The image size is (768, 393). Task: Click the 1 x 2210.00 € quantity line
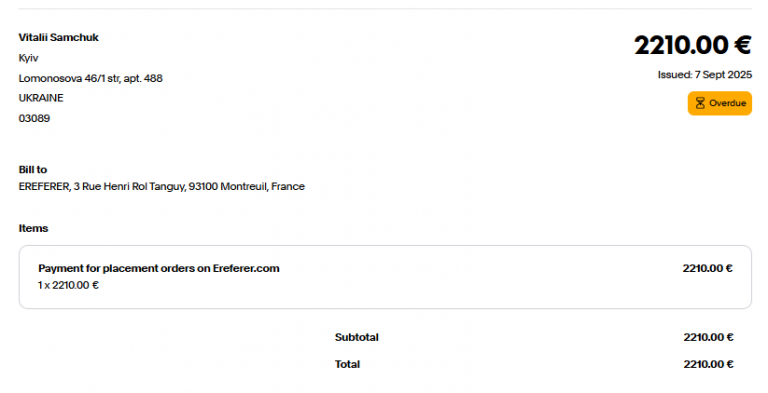pyautogui.click(x=69, y=285)
